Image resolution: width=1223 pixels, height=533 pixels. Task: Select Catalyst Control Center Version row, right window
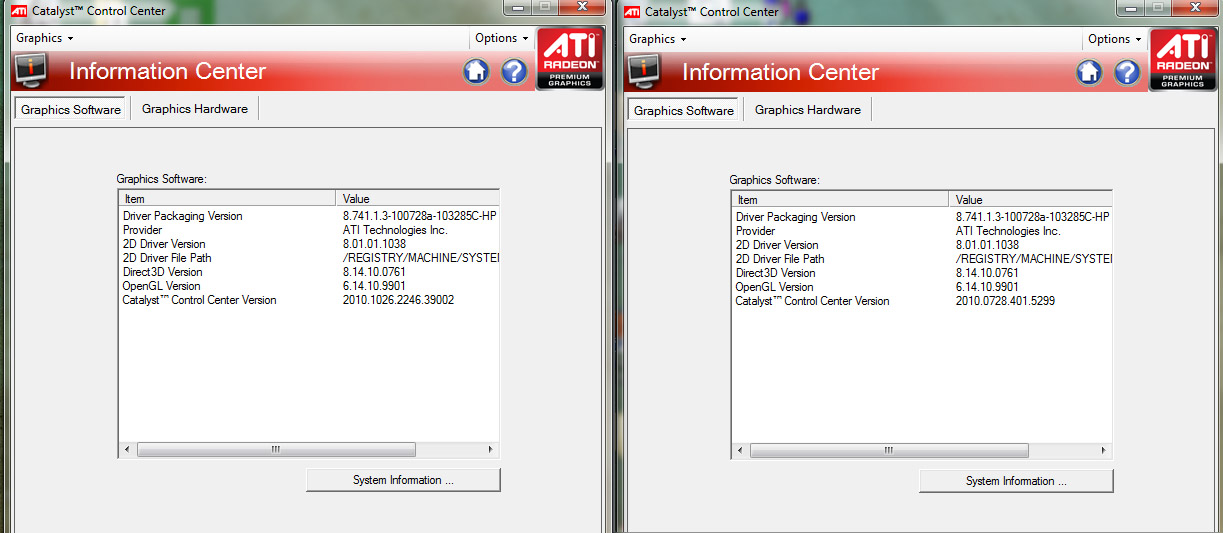(922, 301)
